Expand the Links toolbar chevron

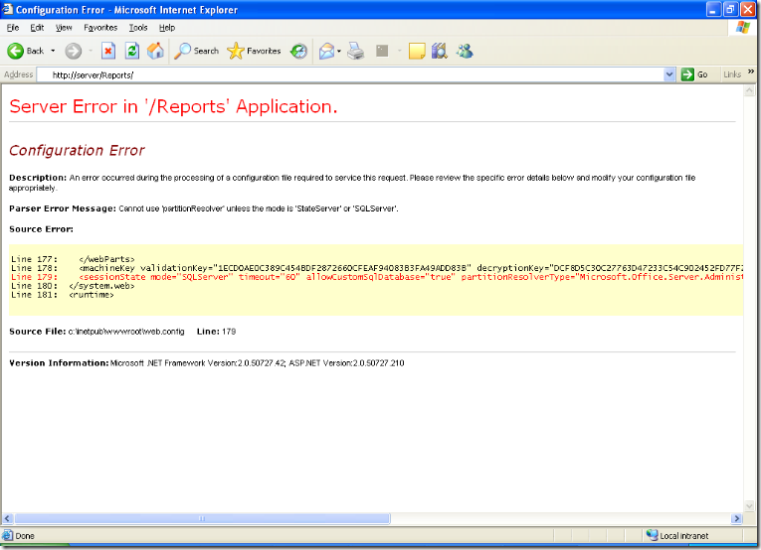(x=751, y=72)
